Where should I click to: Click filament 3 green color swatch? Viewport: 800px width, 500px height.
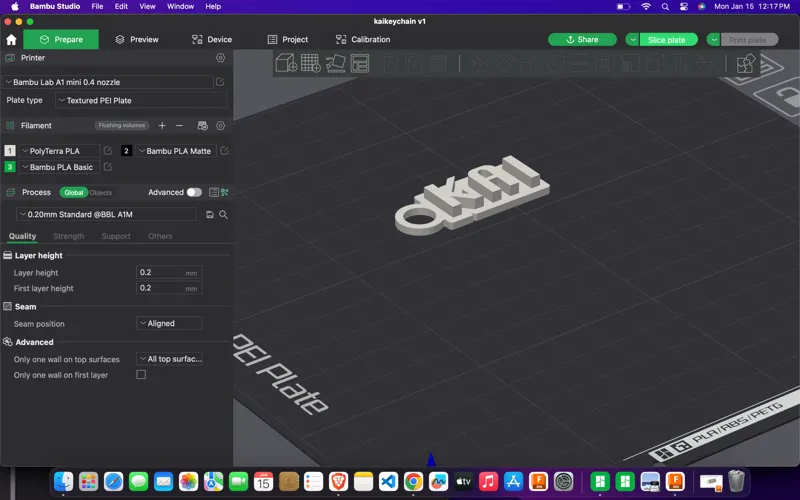point(10,166)
